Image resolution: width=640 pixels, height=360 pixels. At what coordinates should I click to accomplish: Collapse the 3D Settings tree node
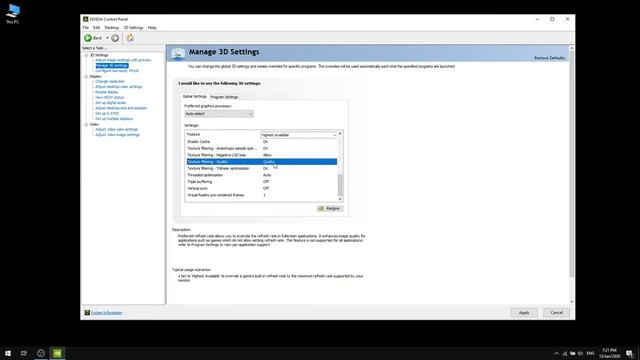coord(86,55)
